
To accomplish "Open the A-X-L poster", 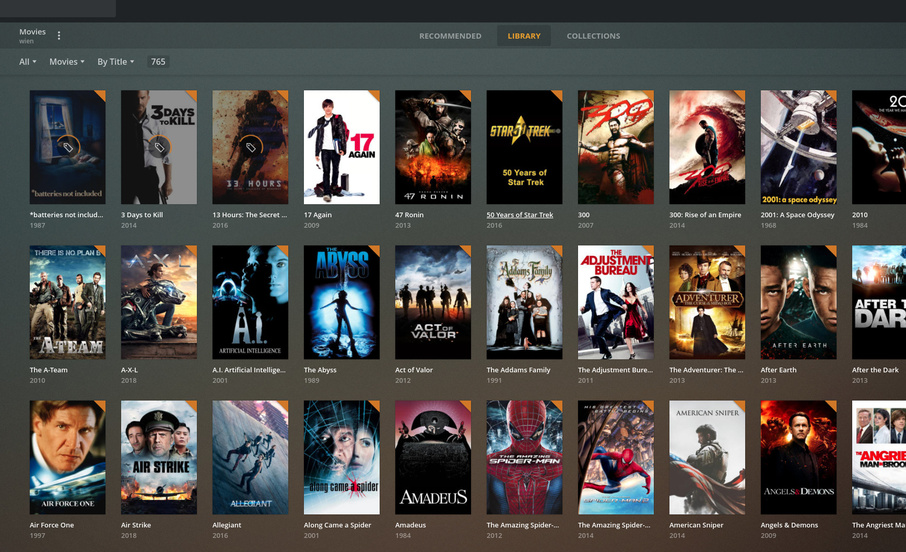I will pyautogui.click(x=159, y=302).
